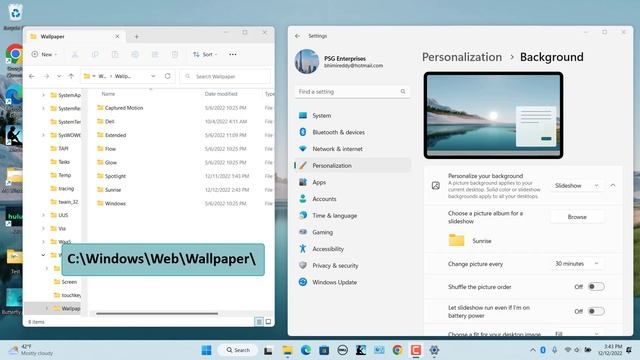The width and height of the screenshot is (640, 360).
Task: Click the Find a setting field
Action: pyautogui.click(x=352, y=91)
